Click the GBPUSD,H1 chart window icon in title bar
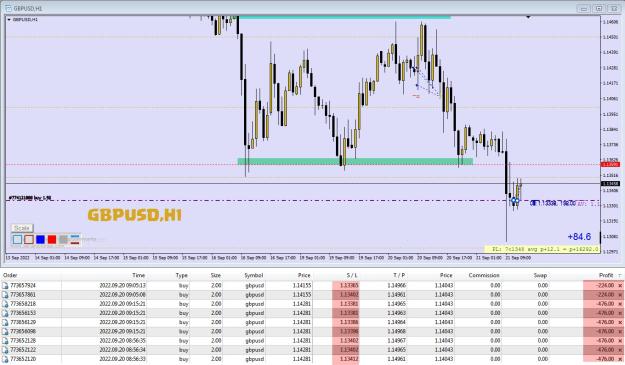This screenshot has height=365, width=625. pyautogui.click(x=8, y=8)
